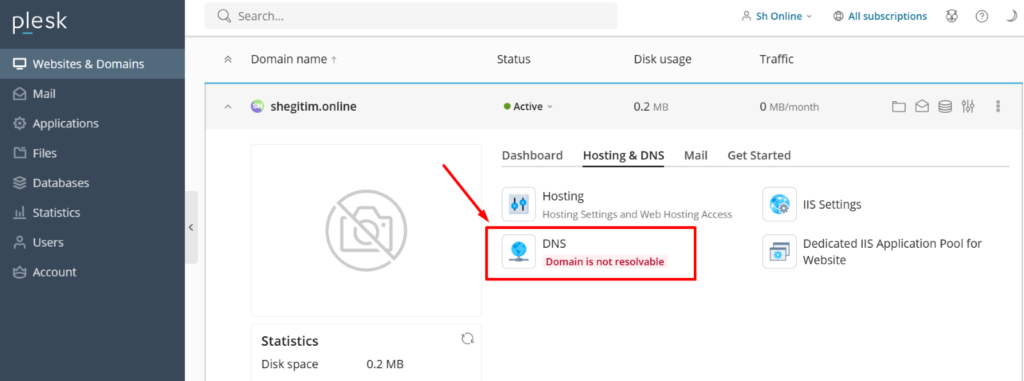Open the DNS settings icon
This screenshot has width=1024, height=381.
coord(519,252)
